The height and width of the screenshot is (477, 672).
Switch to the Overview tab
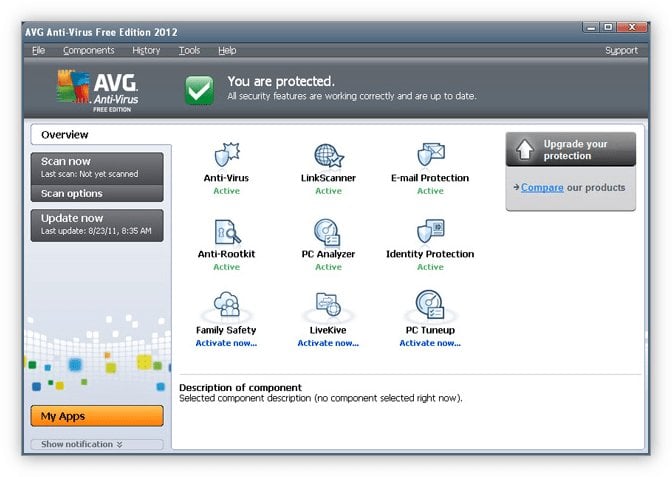[65, 134]
